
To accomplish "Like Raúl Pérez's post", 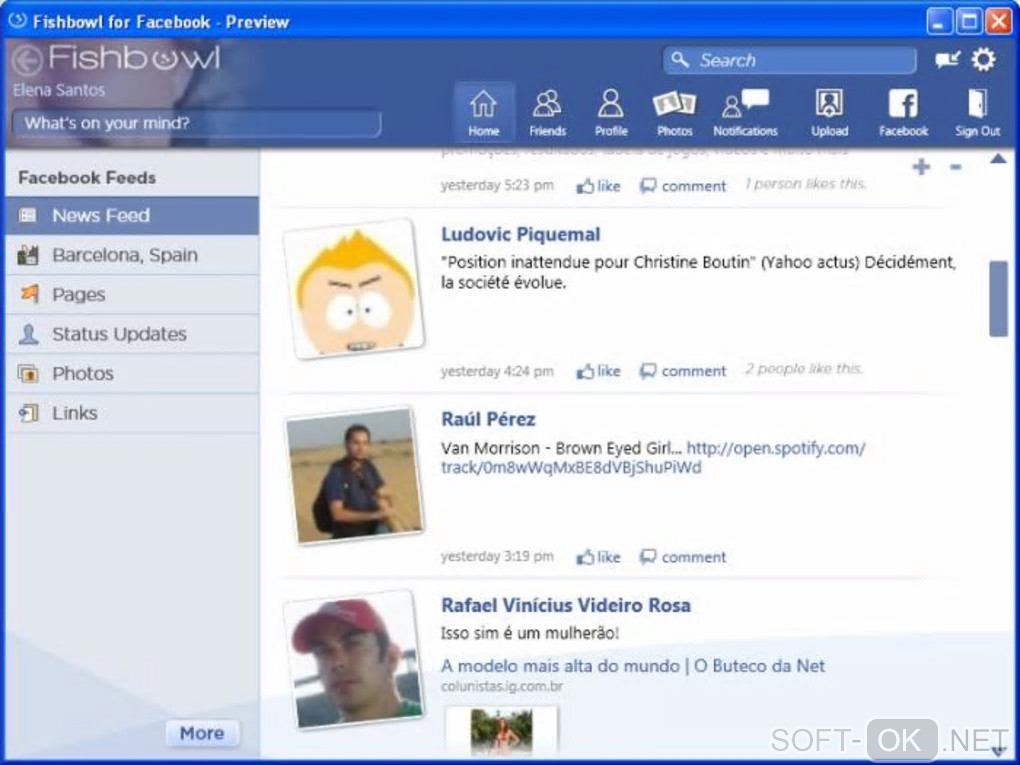I will click(x=598, y=557).
